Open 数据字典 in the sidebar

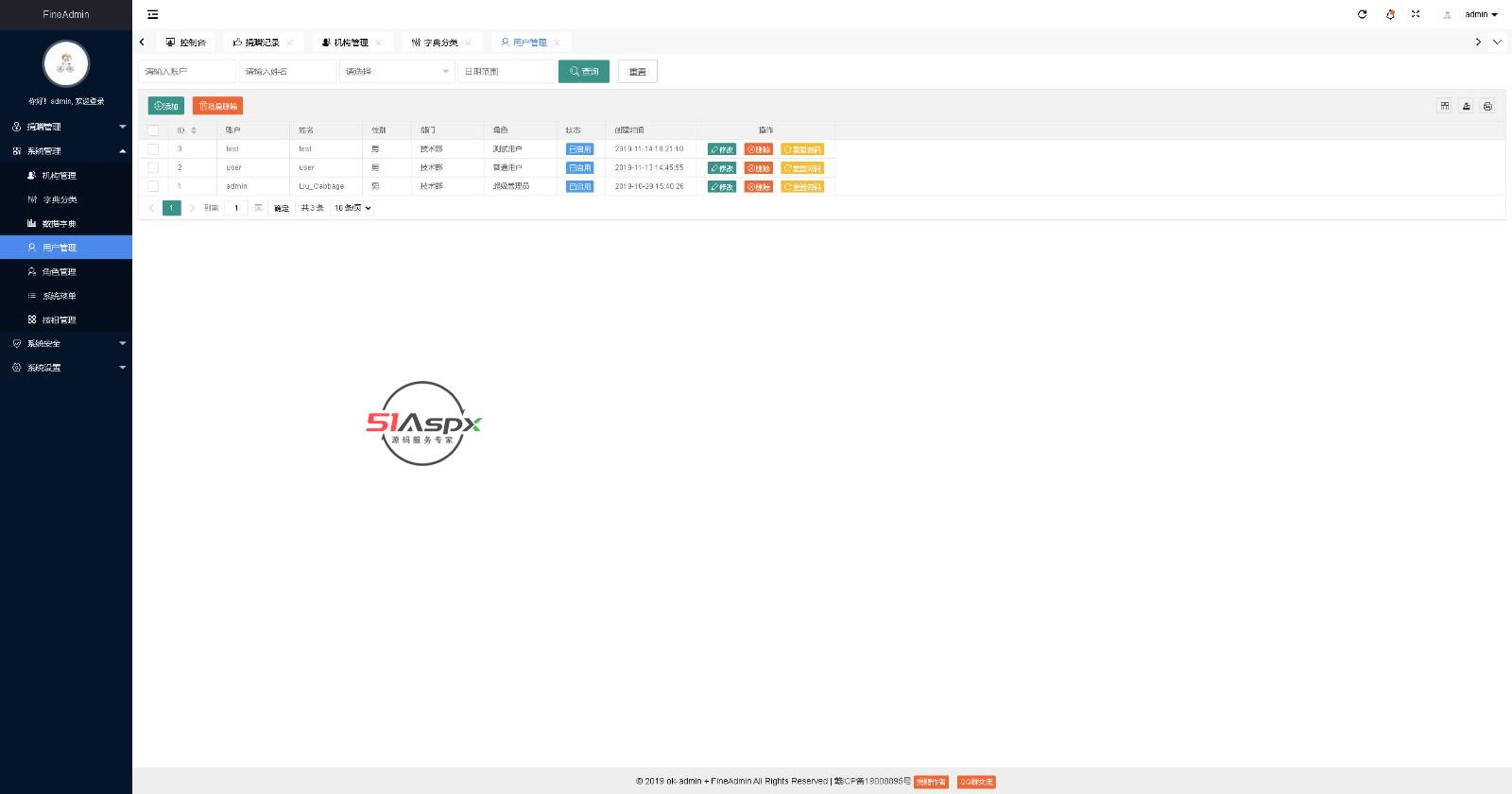[x=66, y=224]
